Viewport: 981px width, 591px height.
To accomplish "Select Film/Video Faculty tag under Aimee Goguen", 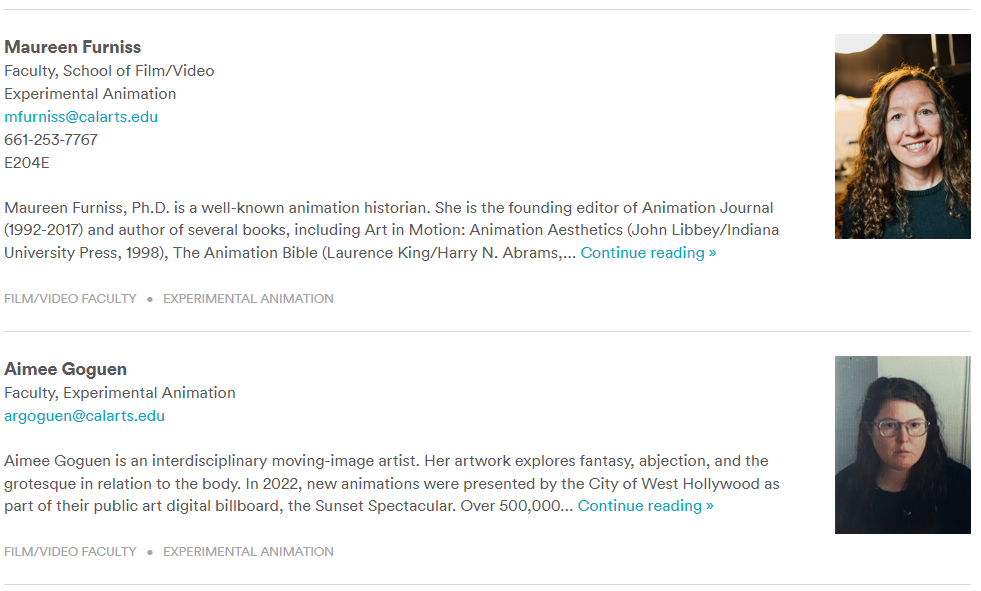I will pyautogui.click(x=70, y=552).
